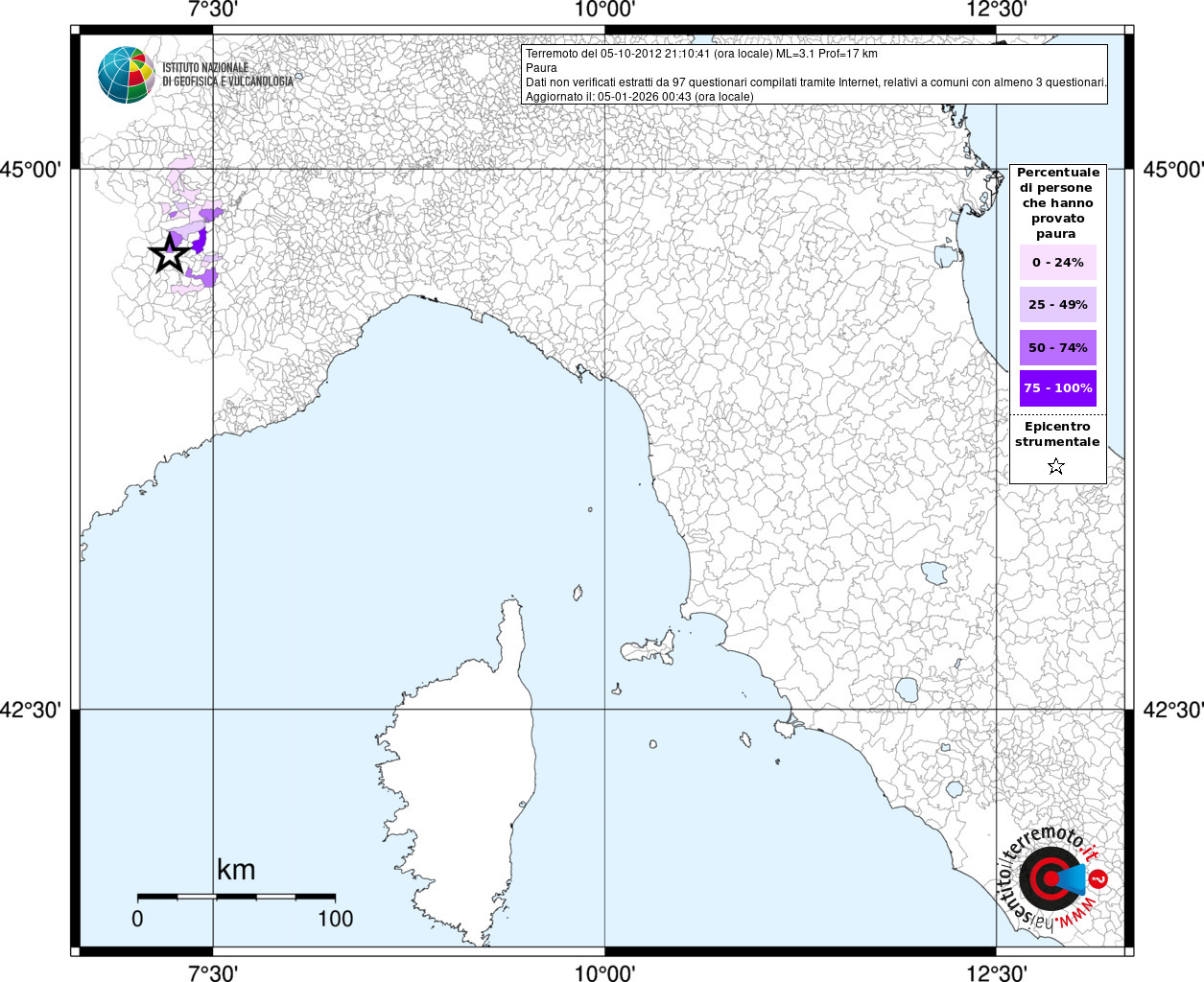Viewport: 1204px width, 982px height.
Task: Select the 50 - 74% legend swatch
Action: [1057, 347]
